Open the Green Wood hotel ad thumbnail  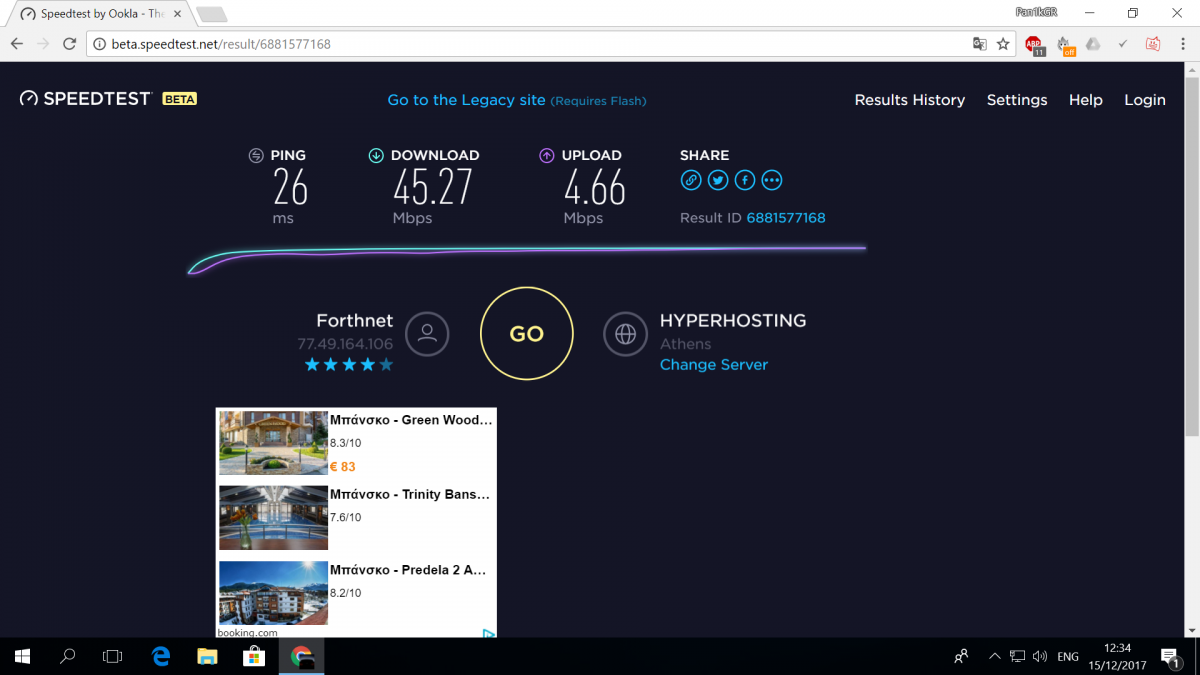pos(273,442)
